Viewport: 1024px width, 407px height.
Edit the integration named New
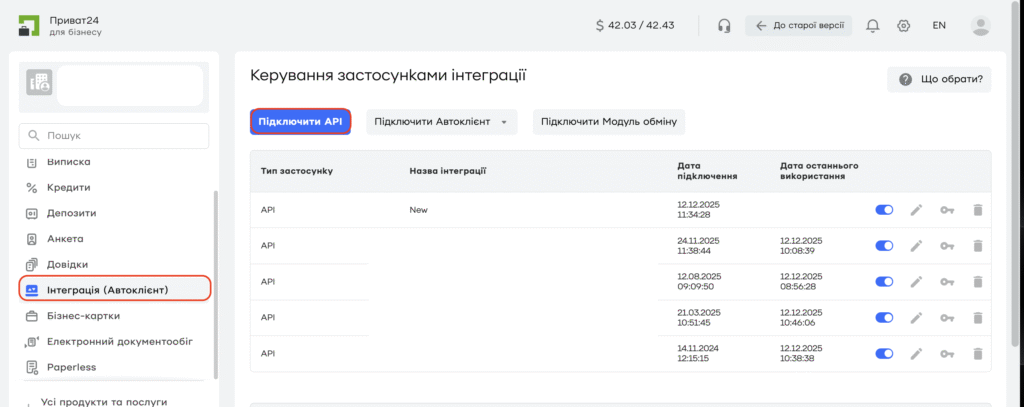[915, 210]
